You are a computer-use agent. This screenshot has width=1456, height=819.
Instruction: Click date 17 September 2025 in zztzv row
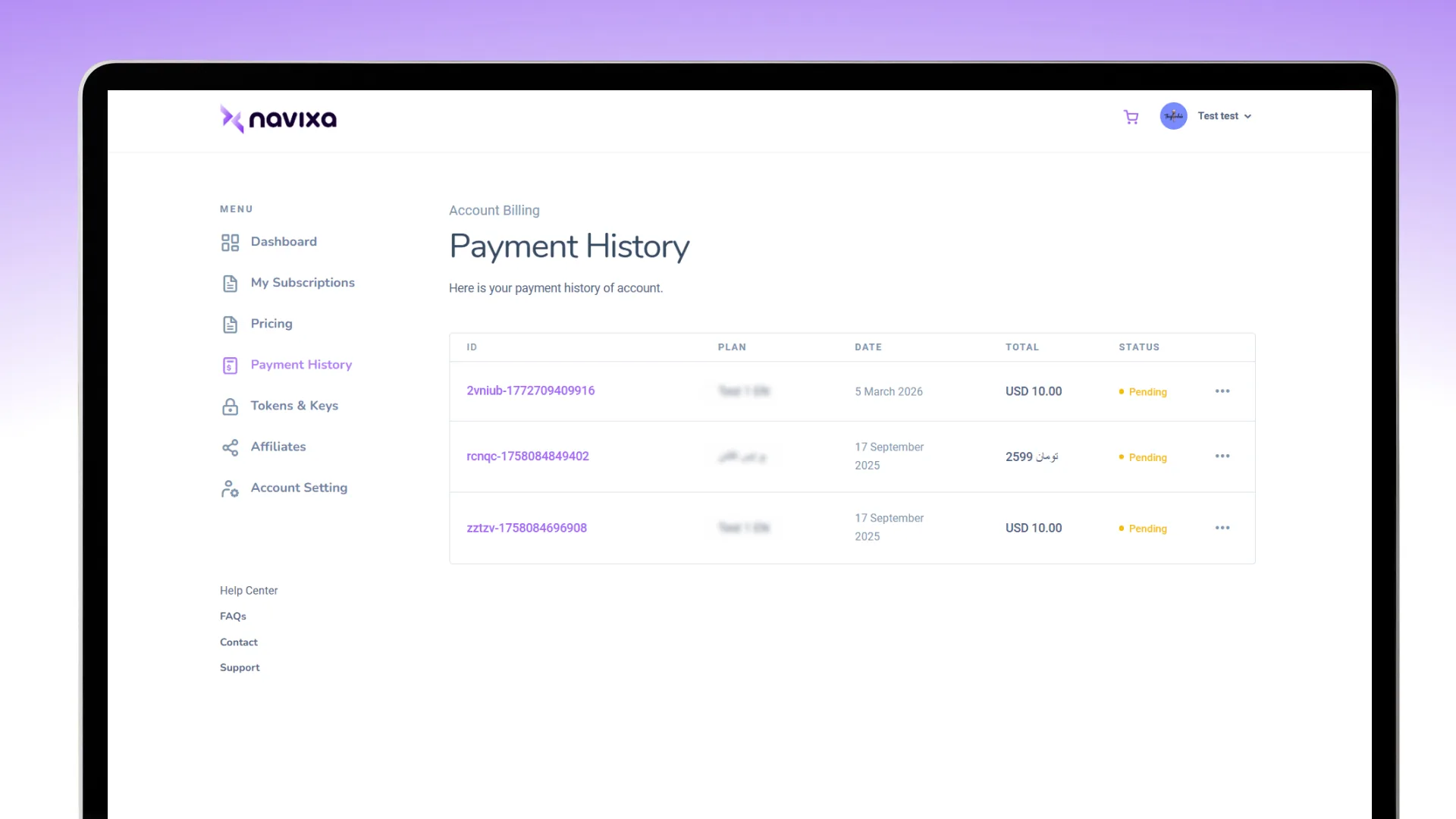(890, 528)
